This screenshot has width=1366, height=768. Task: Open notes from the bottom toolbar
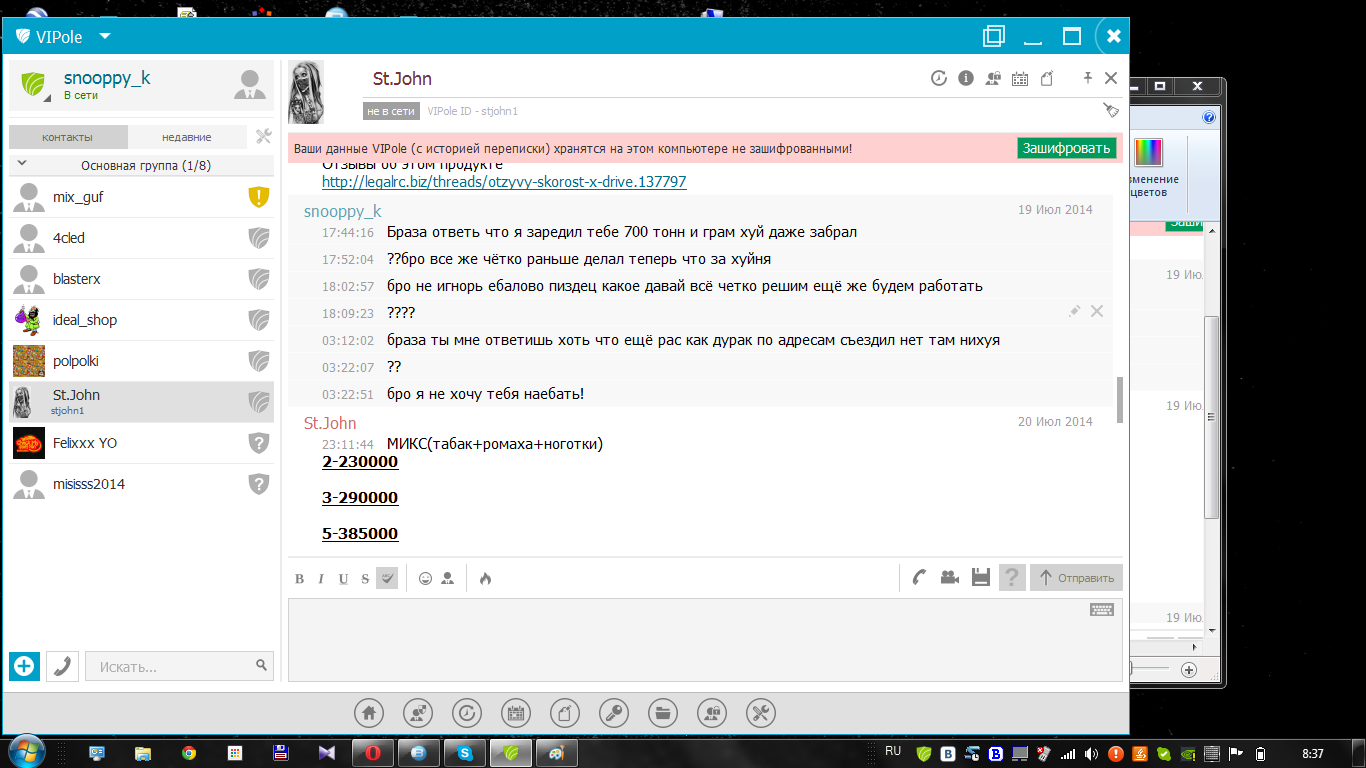click(x=565, y=713)
